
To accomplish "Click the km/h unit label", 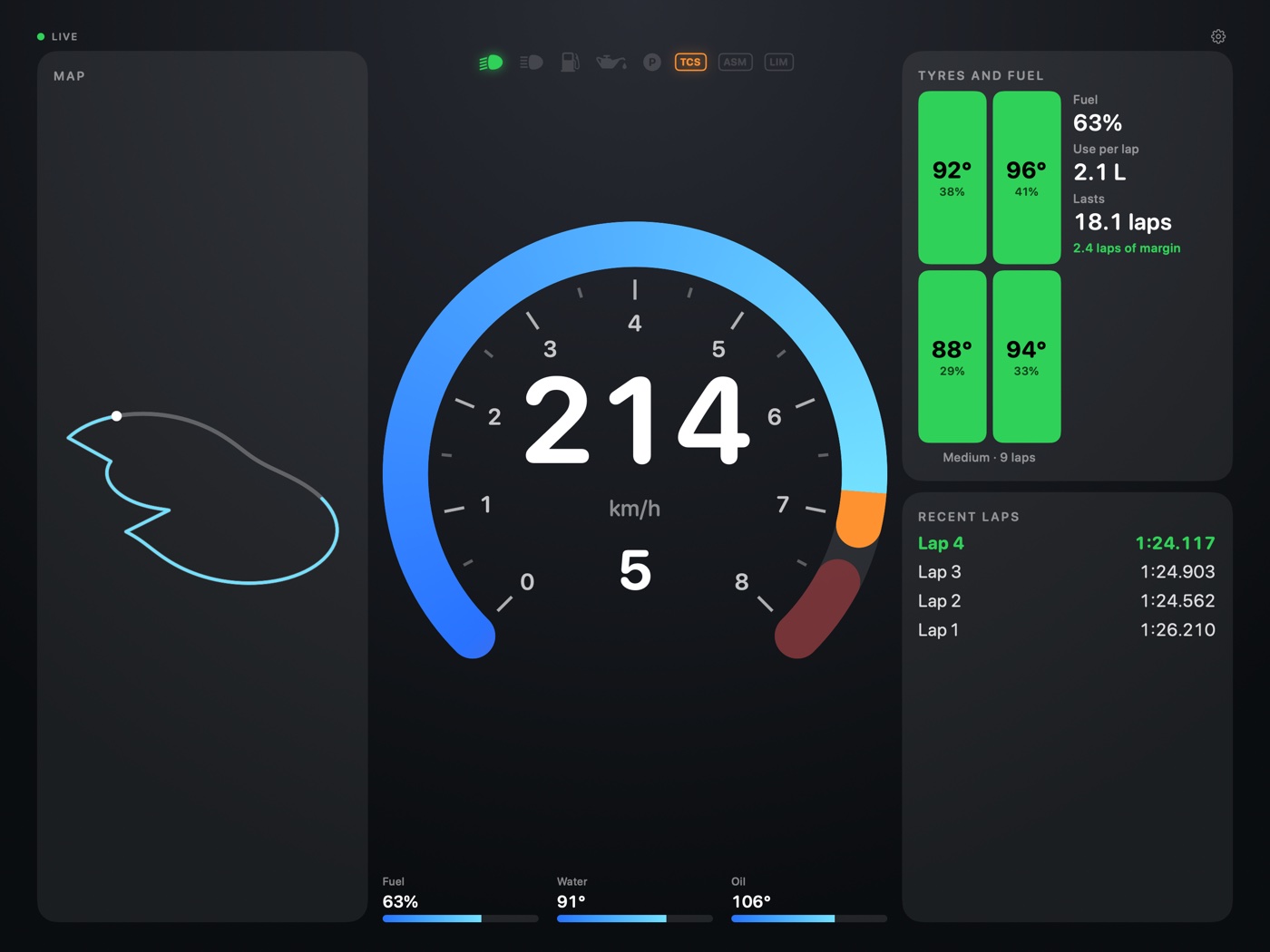I will pos(634,509).
